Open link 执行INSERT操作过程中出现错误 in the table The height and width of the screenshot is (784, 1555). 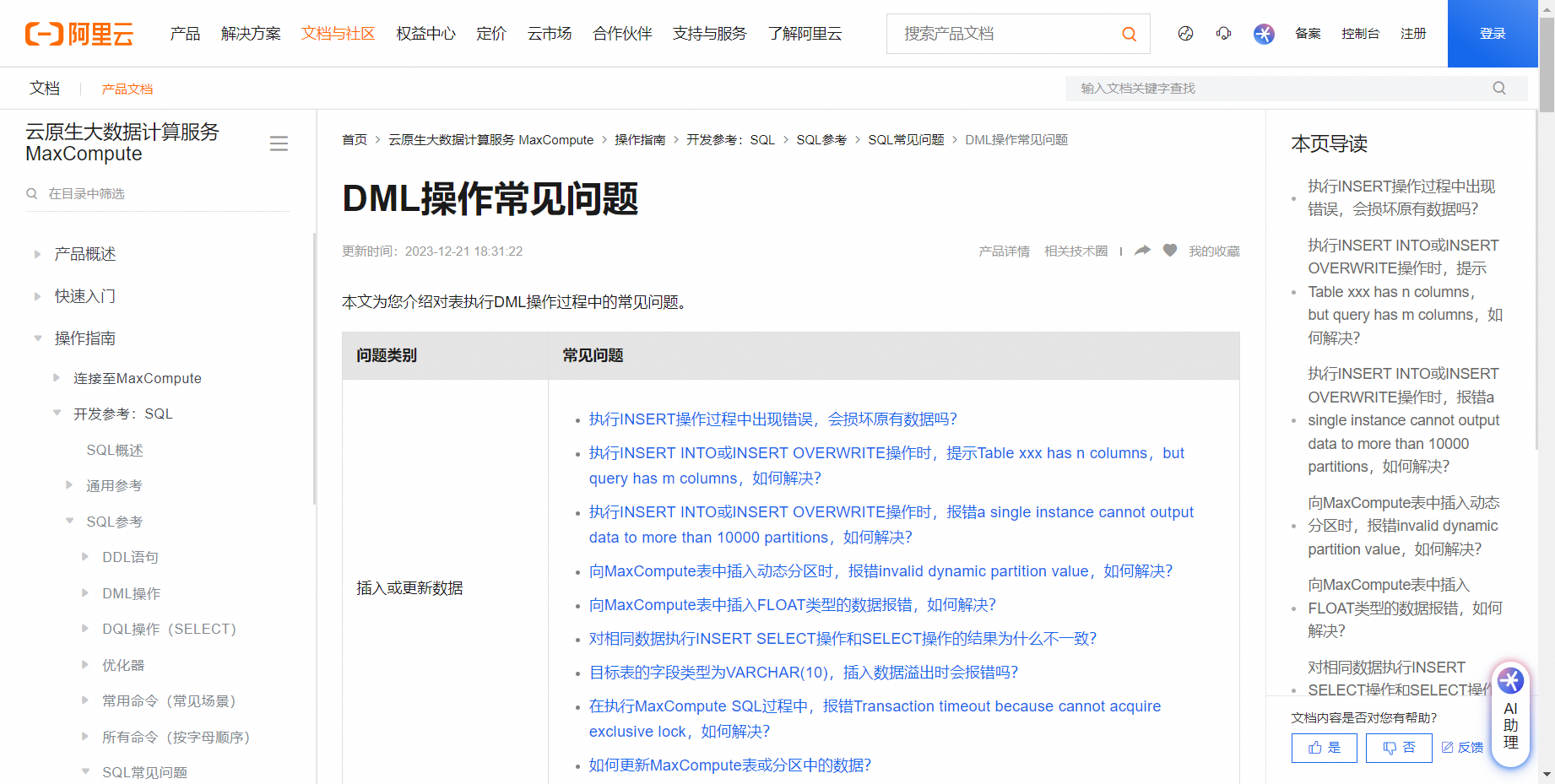point(772,419)
